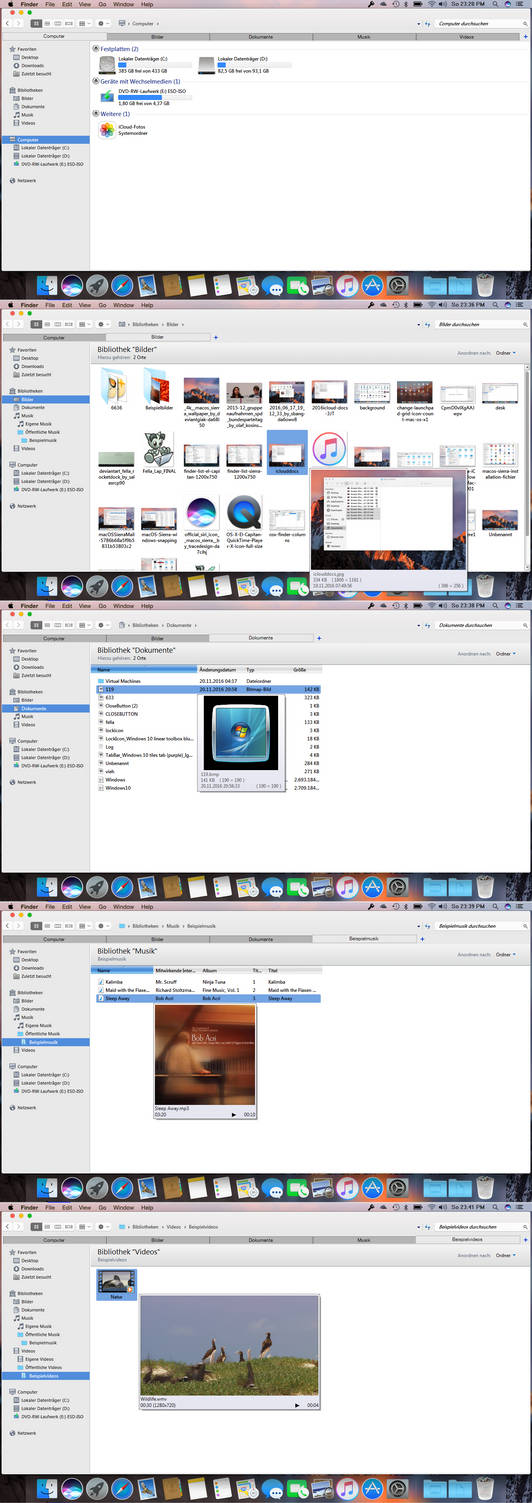
Task: Open Ordner arrange dropdown in Bilder window
Action: tap(505, 353)
